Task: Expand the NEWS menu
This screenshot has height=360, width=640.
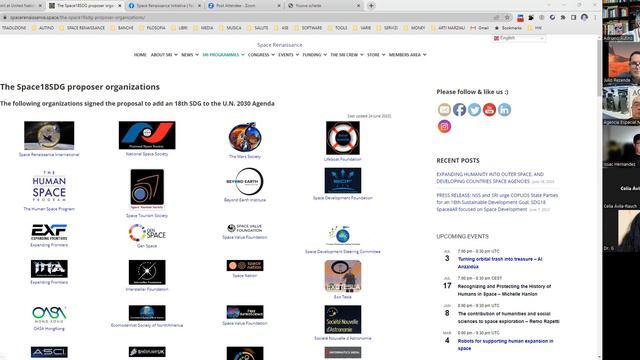Action: pyautogui.click(x=190, y=55)
